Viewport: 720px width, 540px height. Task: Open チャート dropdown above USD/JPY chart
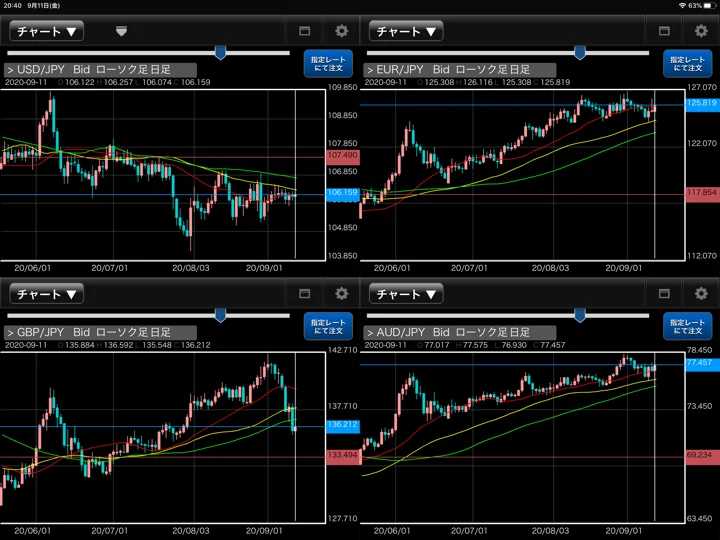coord(46,31)
